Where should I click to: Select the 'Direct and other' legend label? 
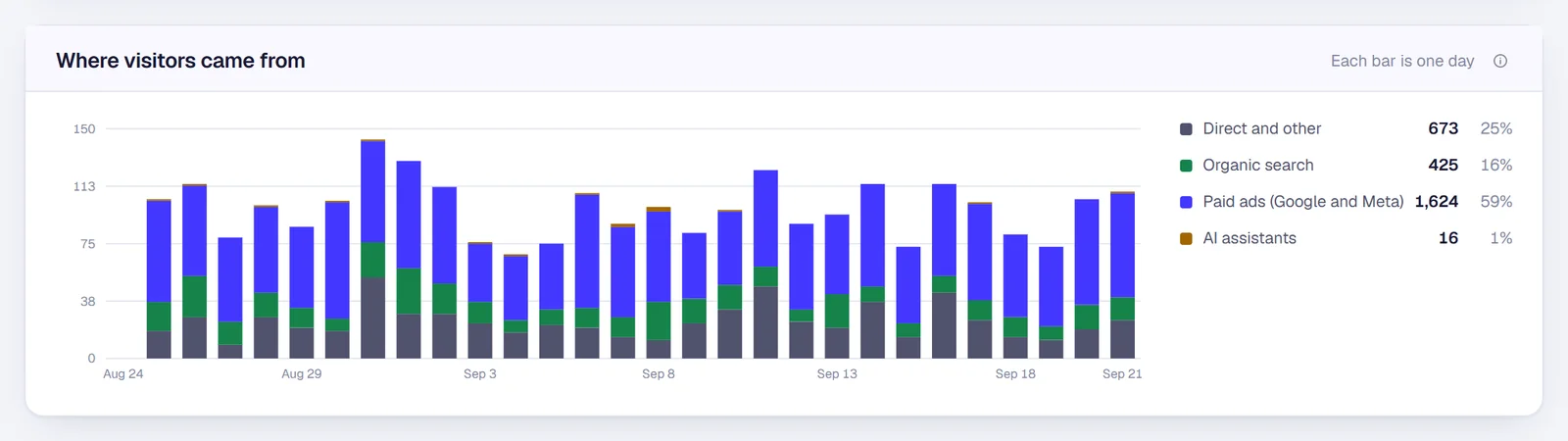[1262, 128]
